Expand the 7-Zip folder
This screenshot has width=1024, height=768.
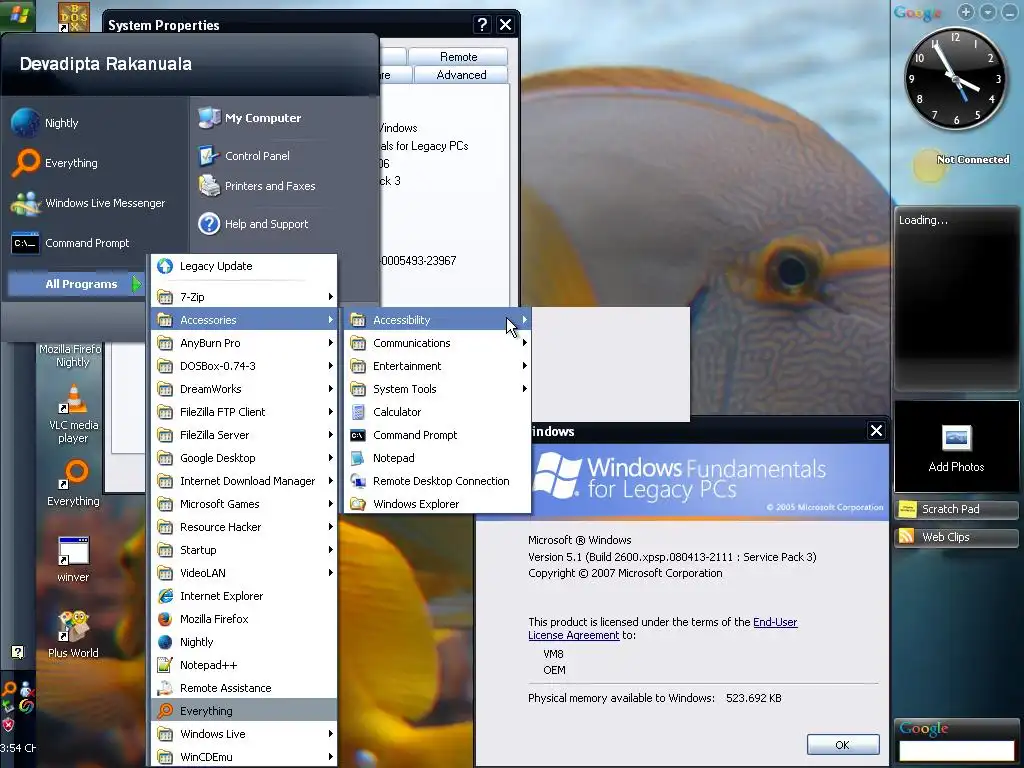pos(244,296)
